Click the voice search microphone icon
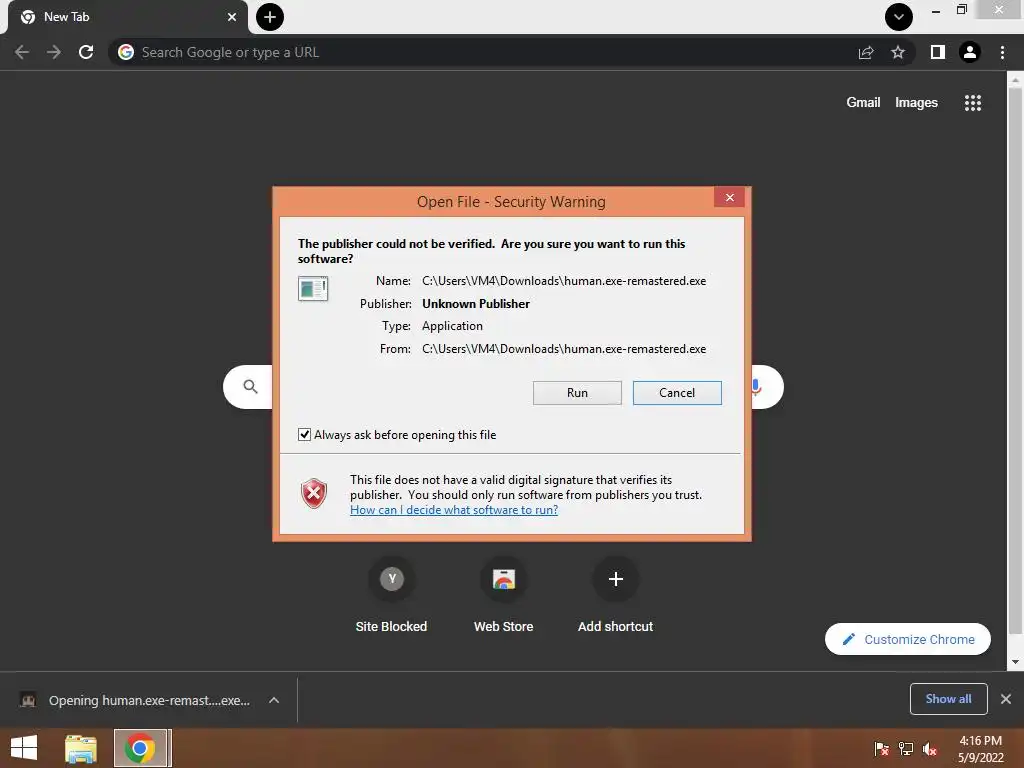The height and width of the screenshot is (768, 1024). tap(756, 387)
